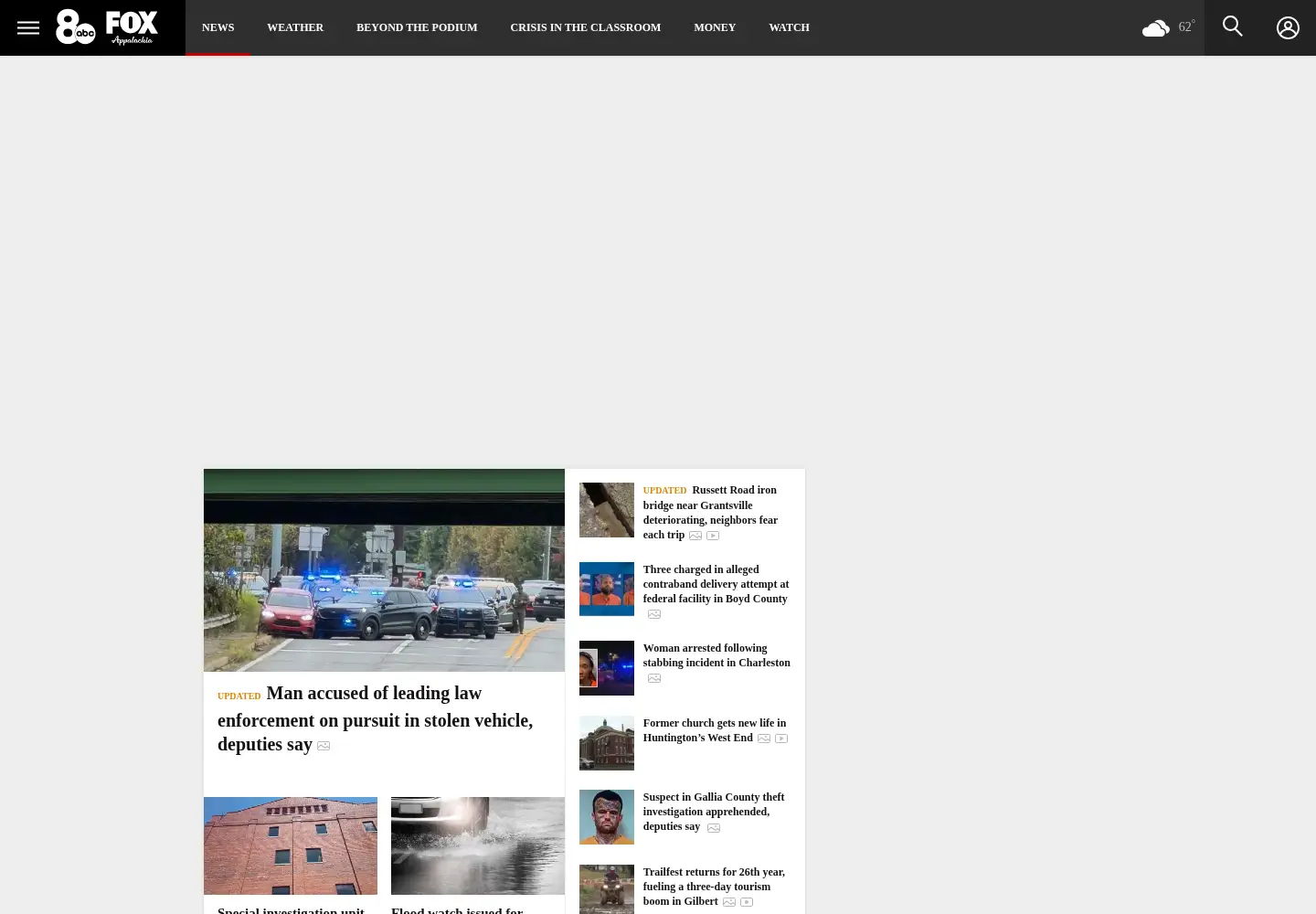
Task: Read the Huntington West End church story
Action: coord(714,730)
